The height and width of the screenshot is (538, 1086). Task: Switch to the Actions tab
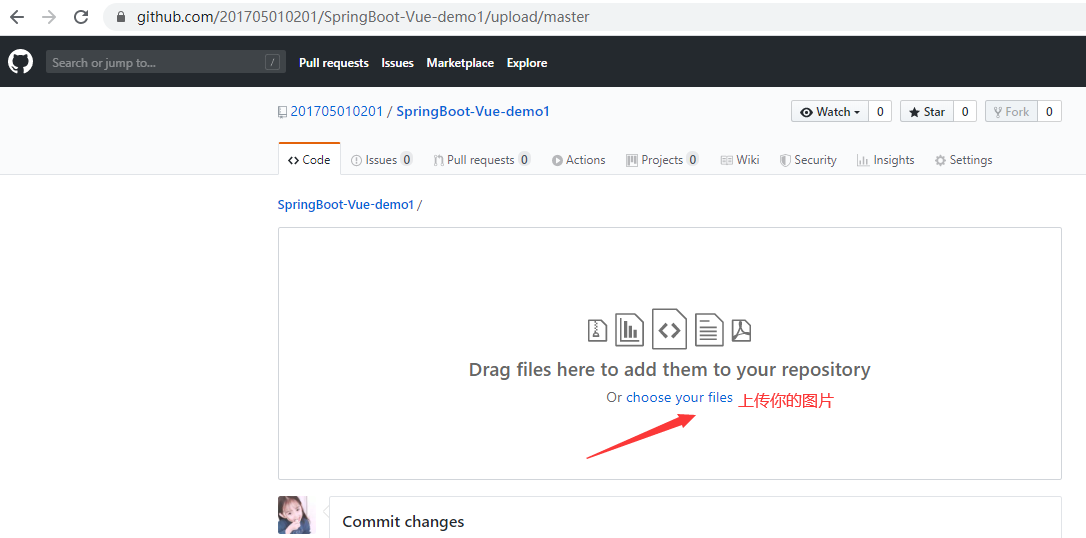[578, 160]
